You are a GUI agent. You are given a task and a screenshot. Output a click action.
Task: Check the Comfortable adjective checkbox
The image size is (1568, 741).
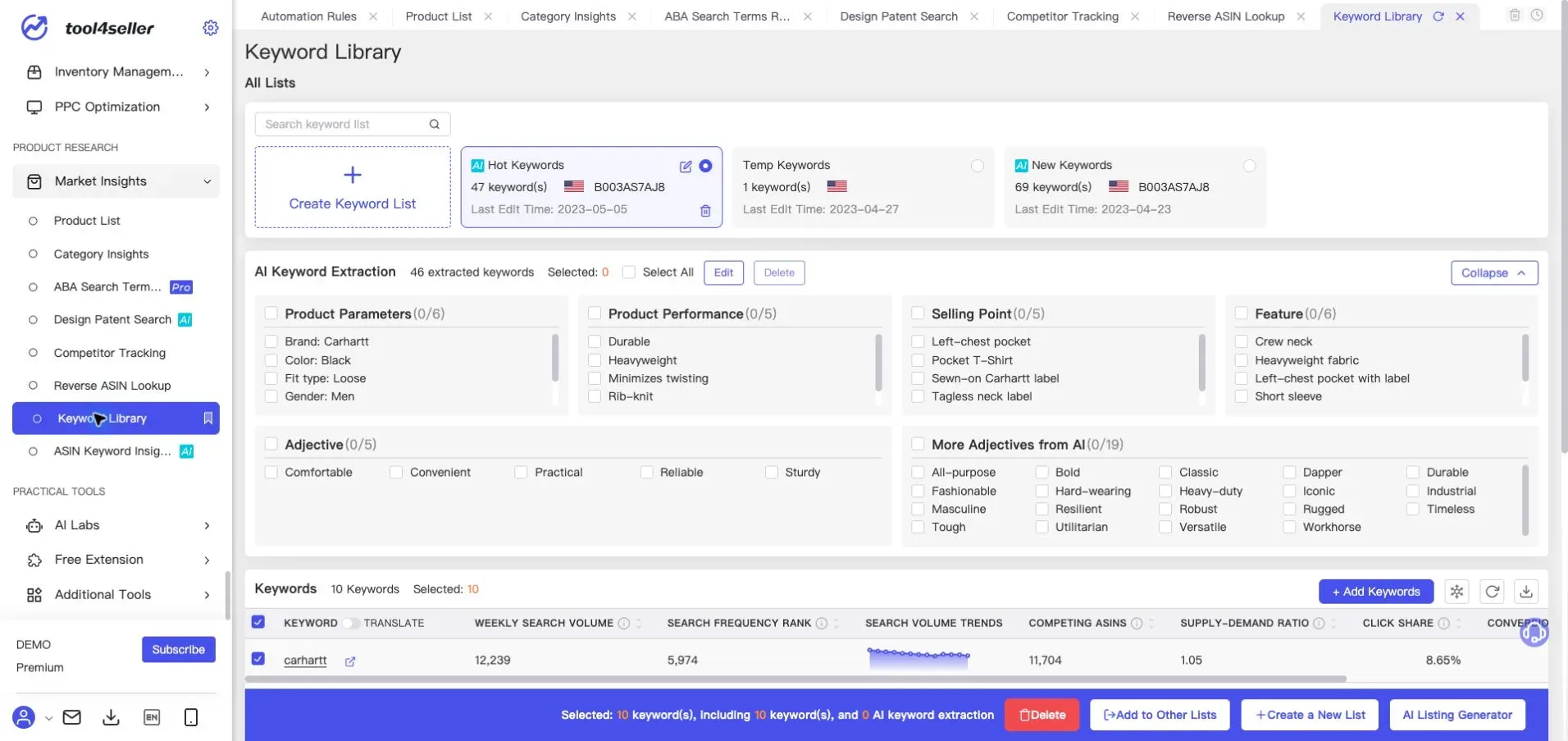tap(271, 473)
